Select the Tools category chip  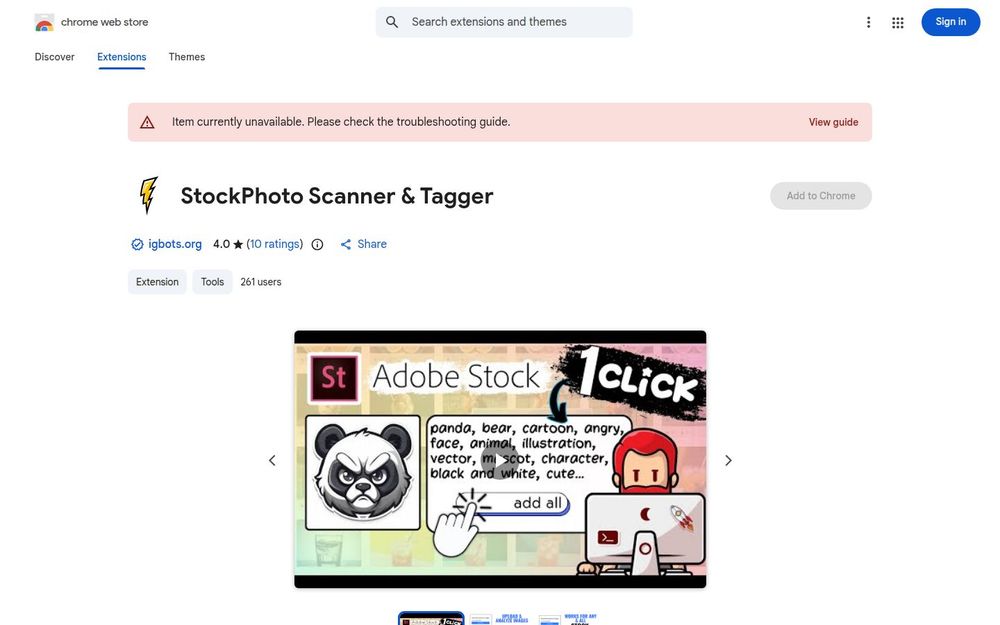click(212, 282)
